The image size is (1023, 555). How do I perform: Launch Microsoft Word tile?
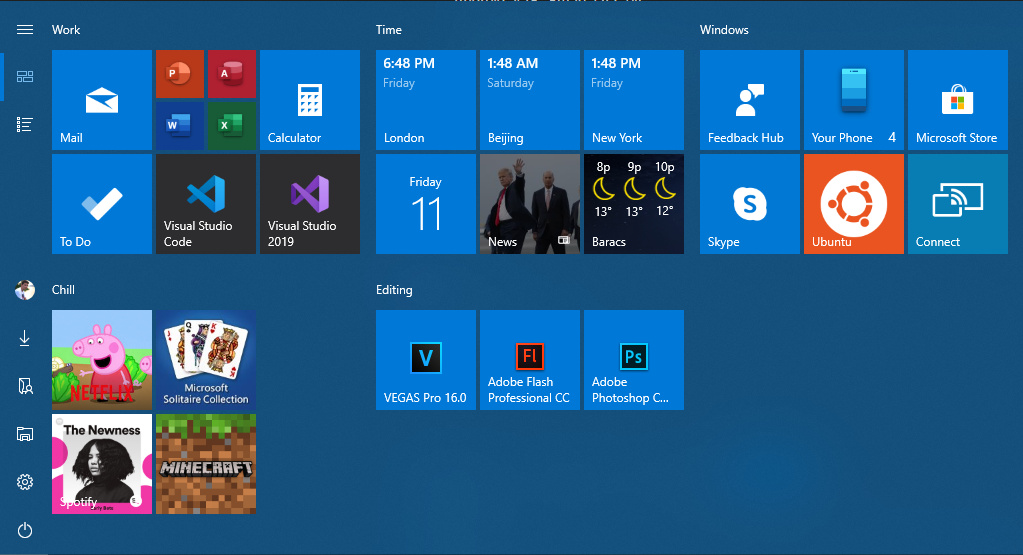click(x=179, y=126)
